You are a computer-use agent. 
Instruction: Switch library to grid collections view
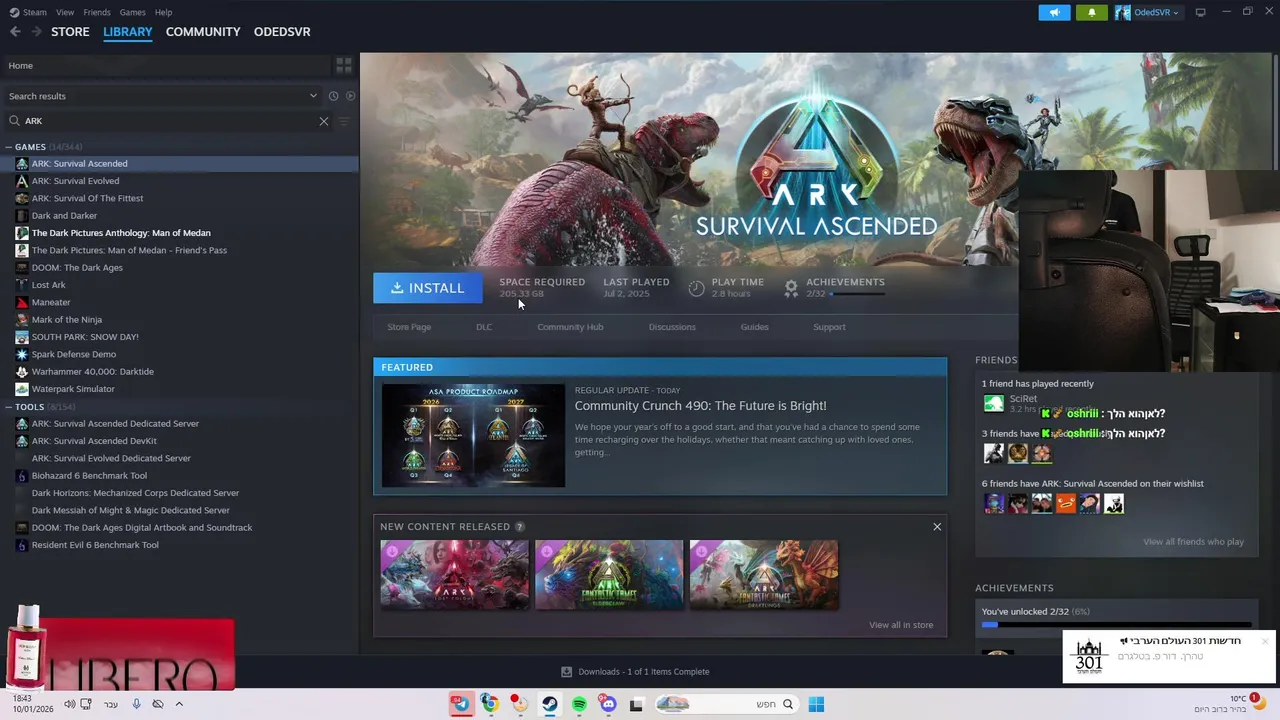point(344,65)
